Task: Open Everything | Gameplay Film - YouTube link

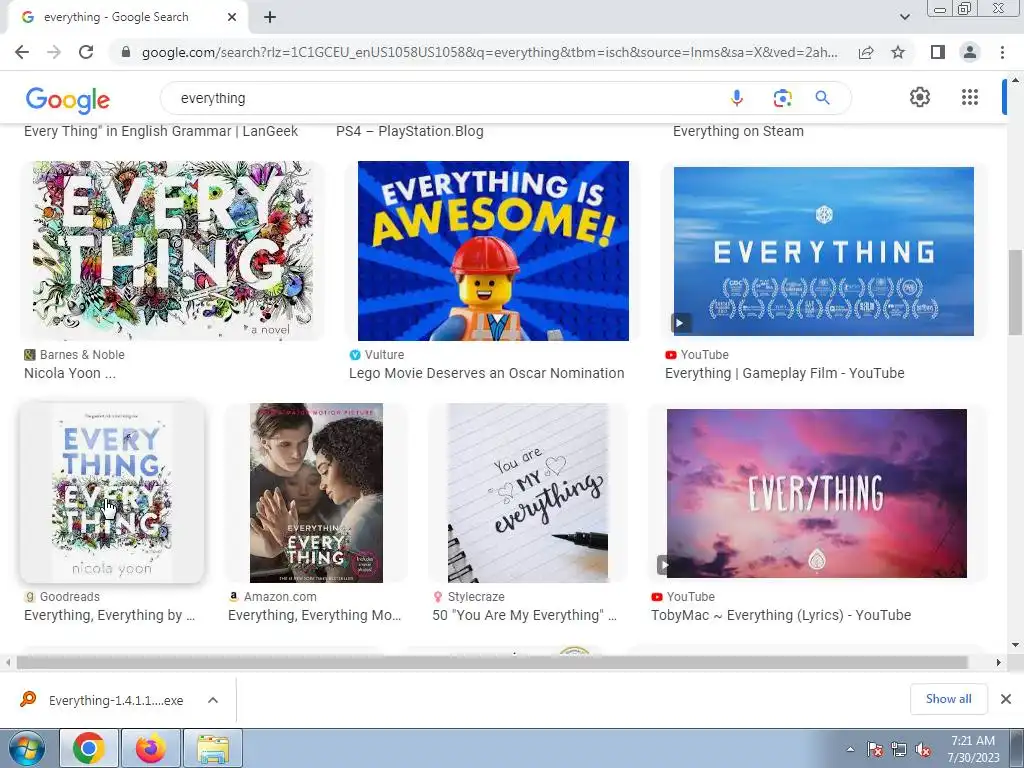Action: click(784, 373)
